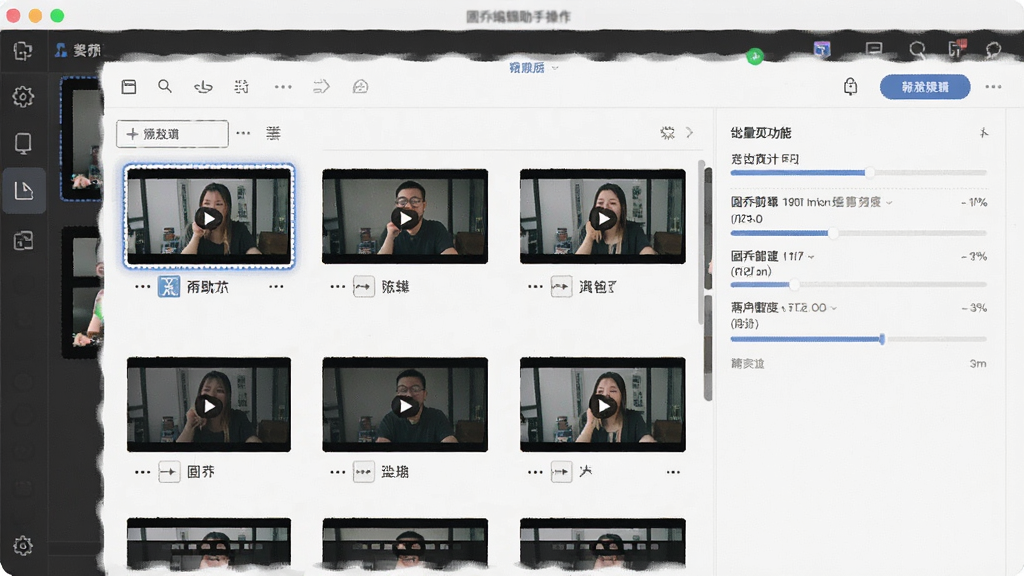The image size is (1024, 576).
Task: Select the stamp-shaped tool in the editor toolbar
Action: click(x=203, y=87)
